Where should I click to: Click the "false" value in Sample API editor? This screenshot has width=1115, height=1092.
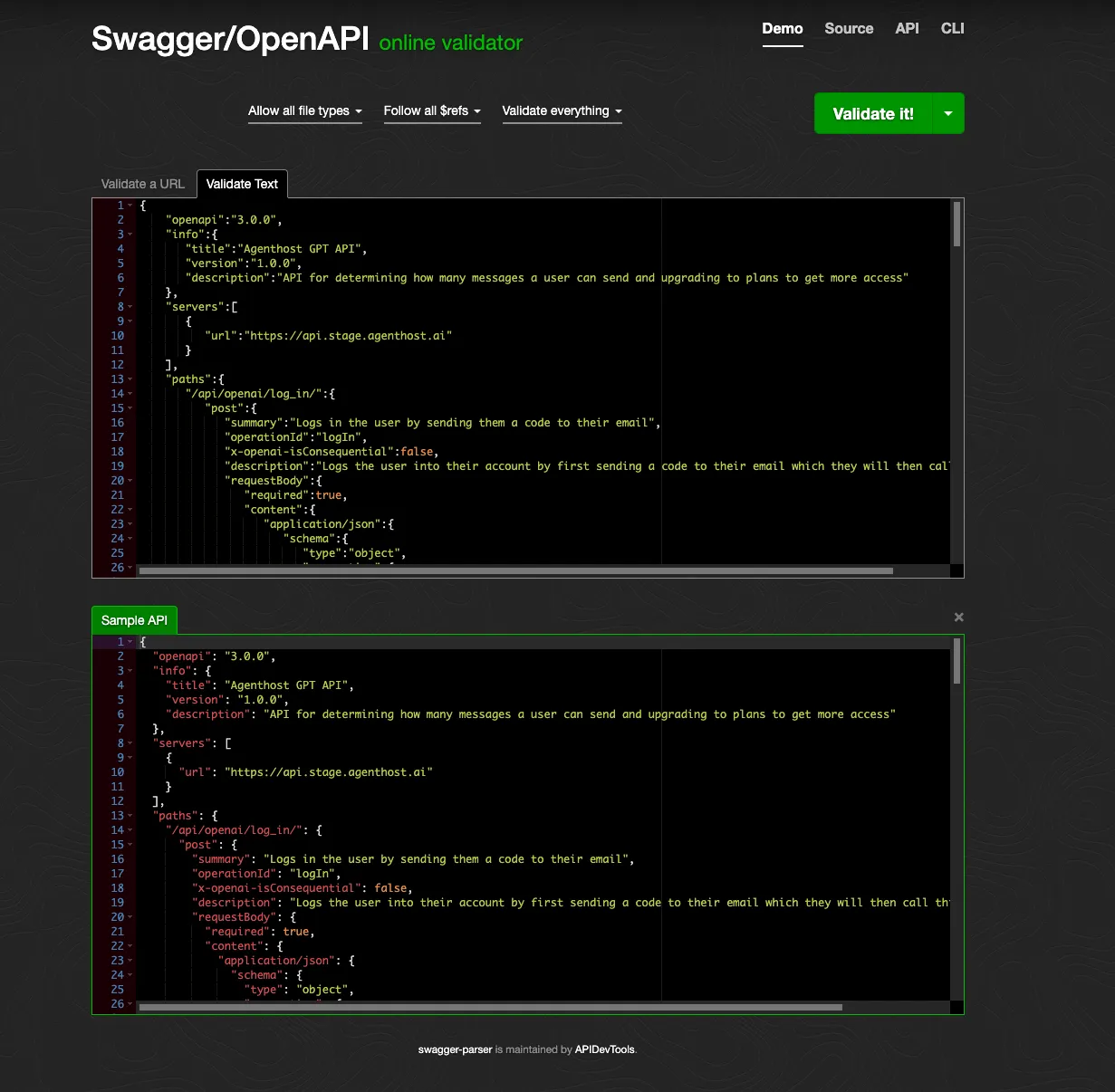391,888
